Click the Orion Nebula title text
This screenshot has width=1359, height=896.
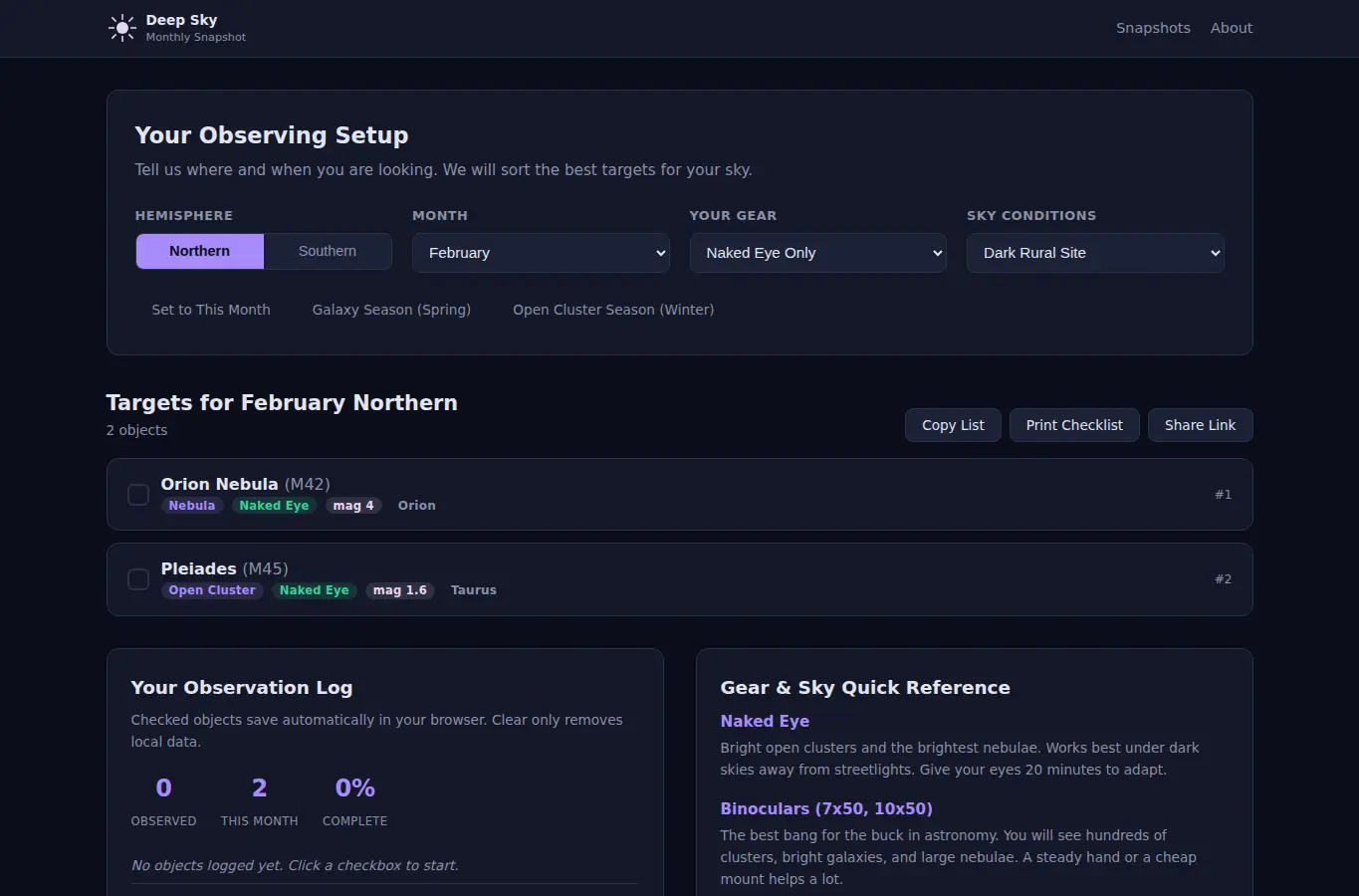pyautogui.click(x=219, y=484)
